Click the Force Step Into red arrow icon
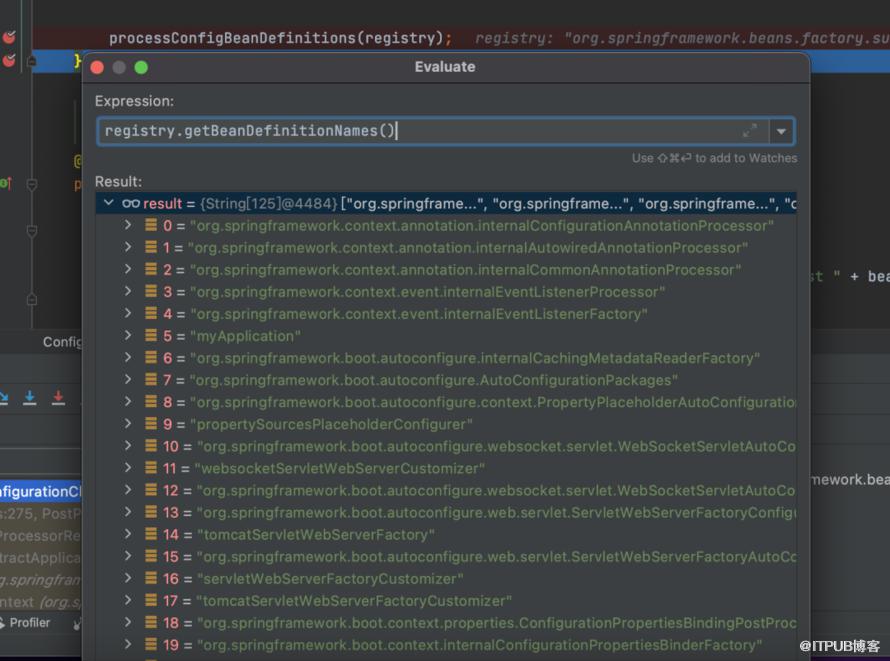Screen dimensions: 890x661 point(58,398)
